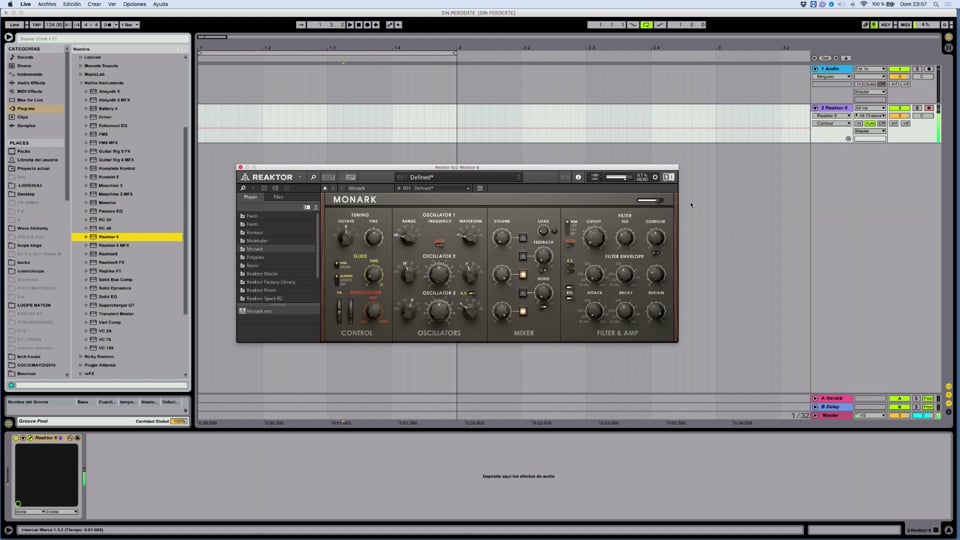Click the Play button in transport bar
This screenshot has width=960, height=540.
click(350, 24)
